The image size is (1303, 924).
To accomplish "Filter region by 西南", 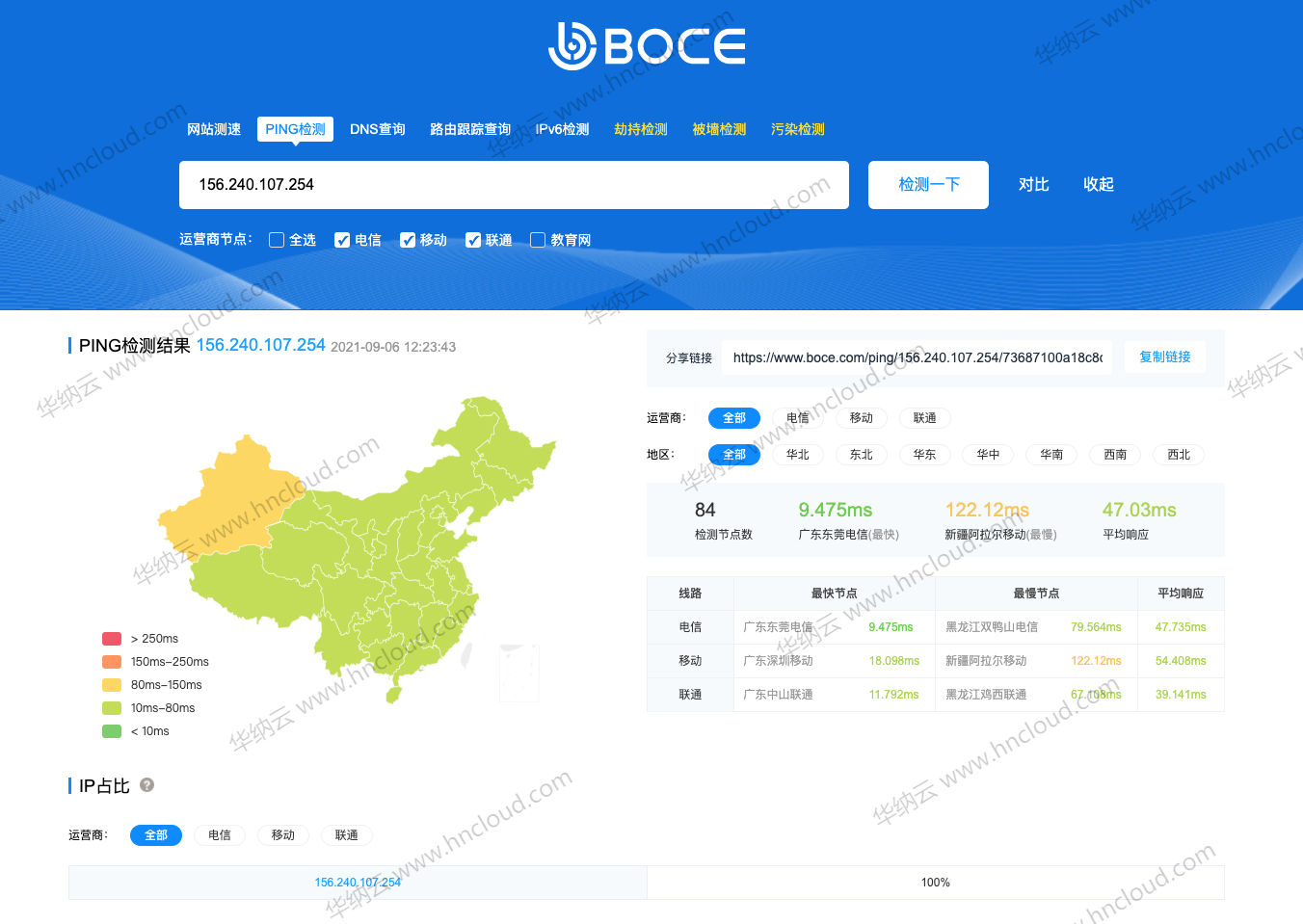I will (x=1116, y=455).
